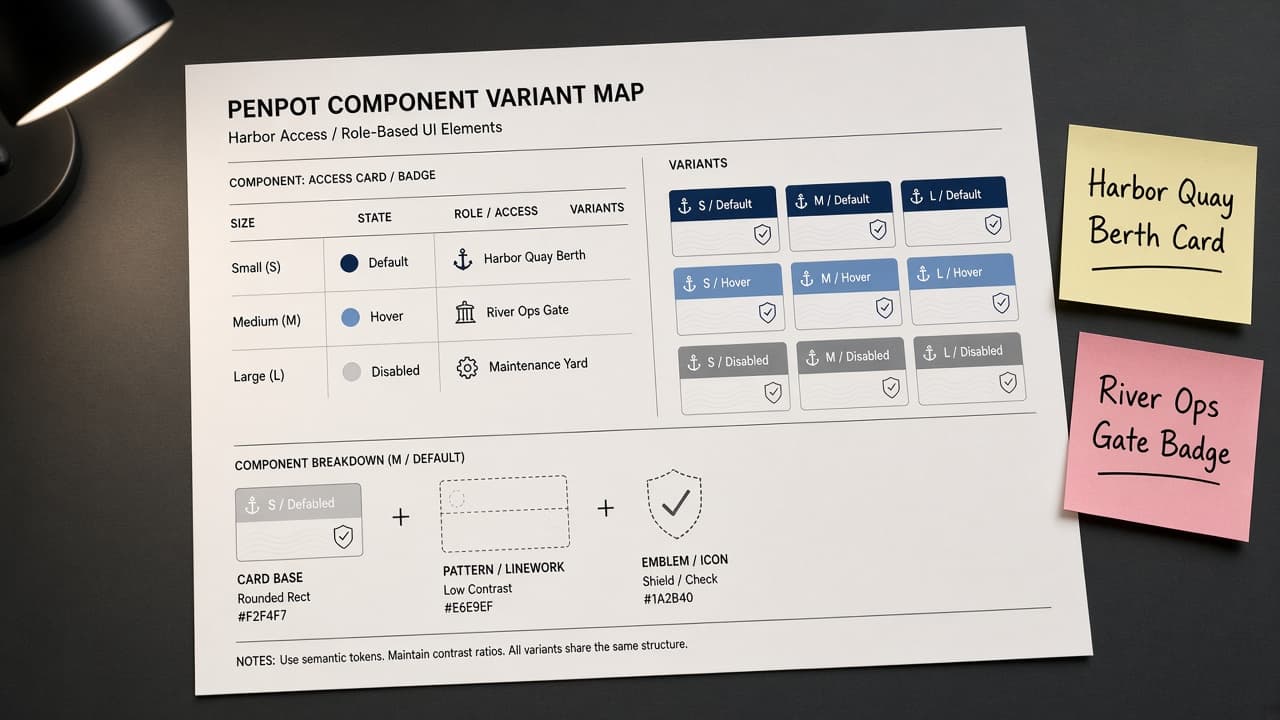Click the shield check on the M / Hover card
The height and width of the screenshot is (720, 1280).
884,308
